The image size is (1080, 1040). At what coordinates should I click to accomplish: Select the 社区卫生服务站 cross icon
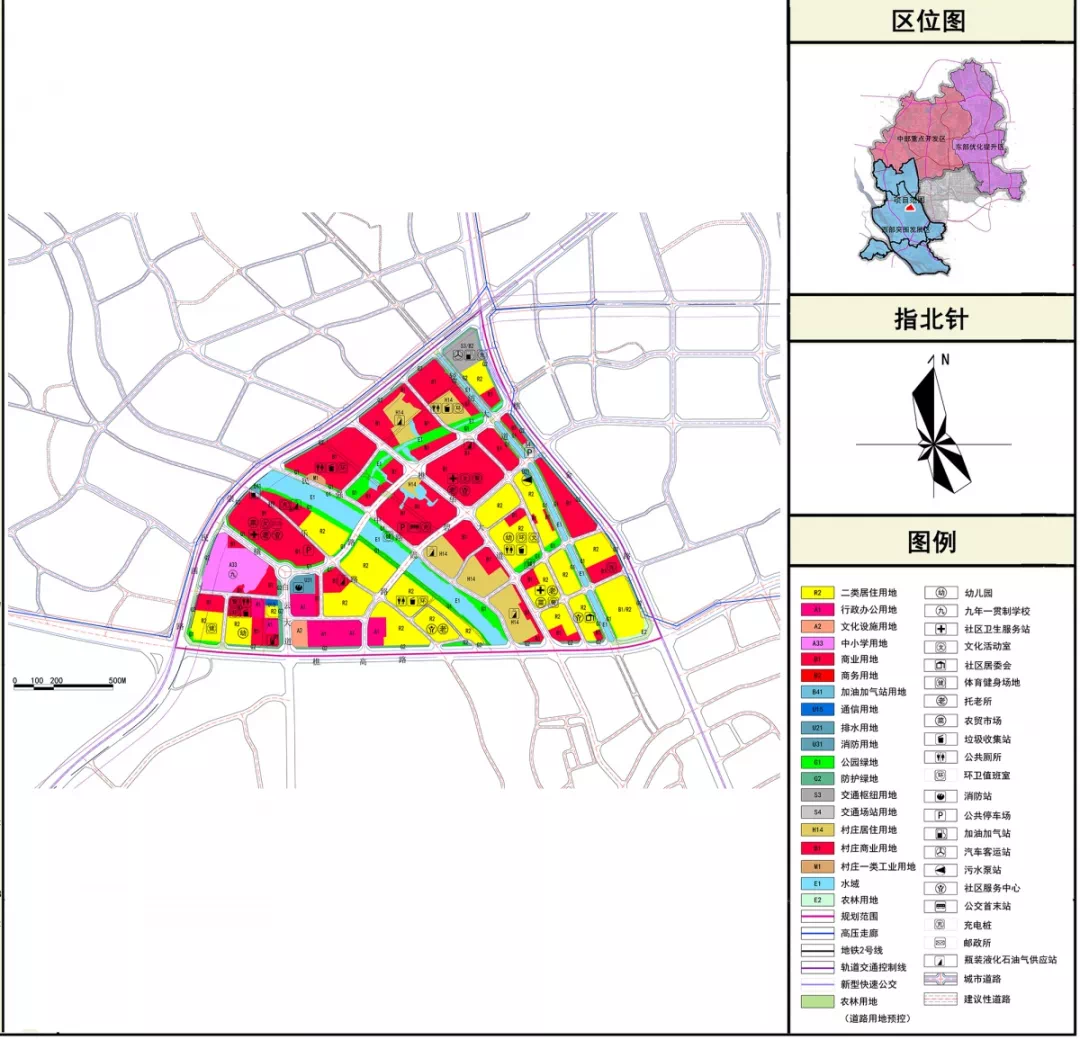(x=941, y=630)
